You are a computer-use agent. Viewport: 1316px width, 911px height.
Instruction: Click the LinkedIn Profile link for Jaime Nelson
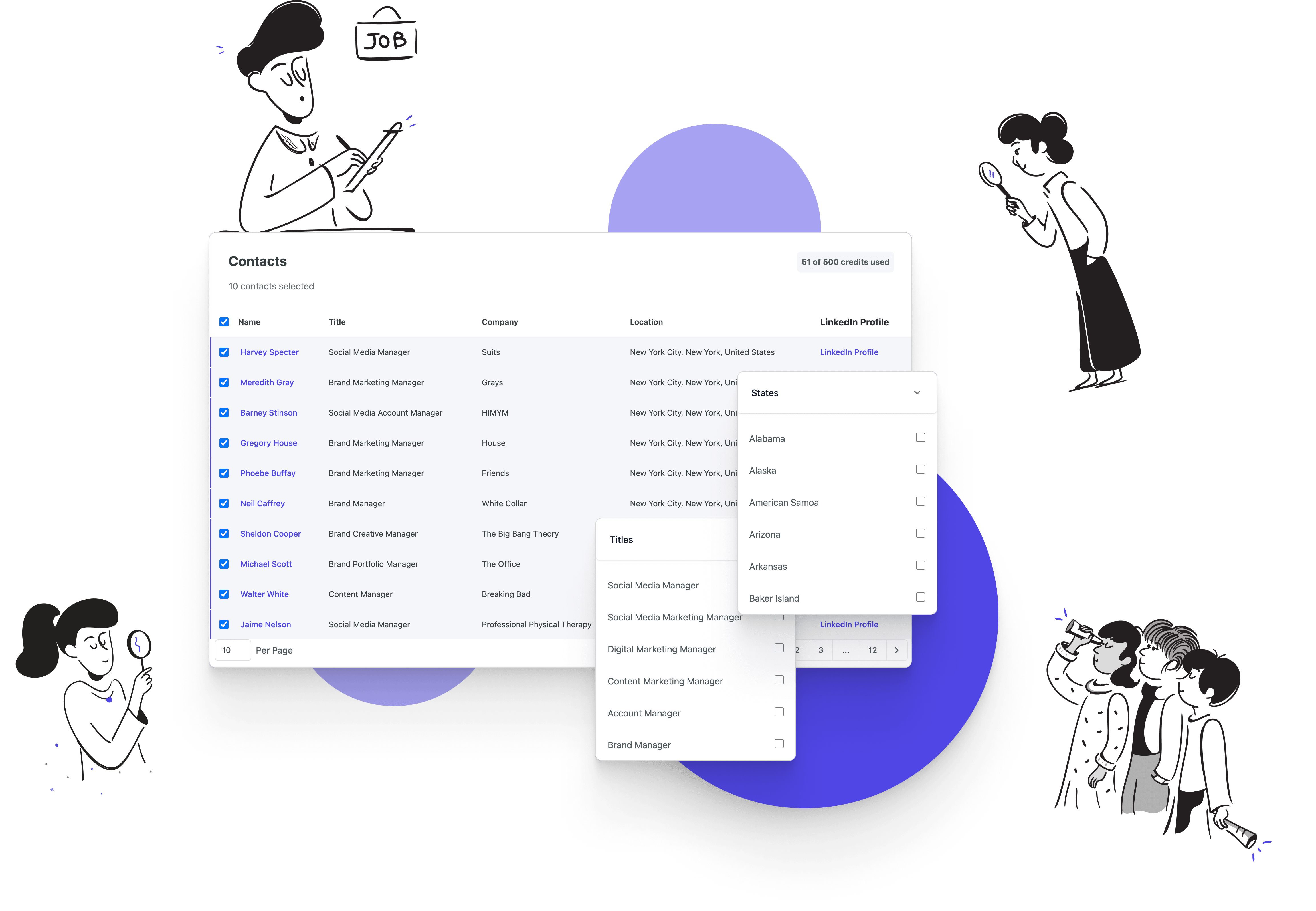(x=848, y=624)
